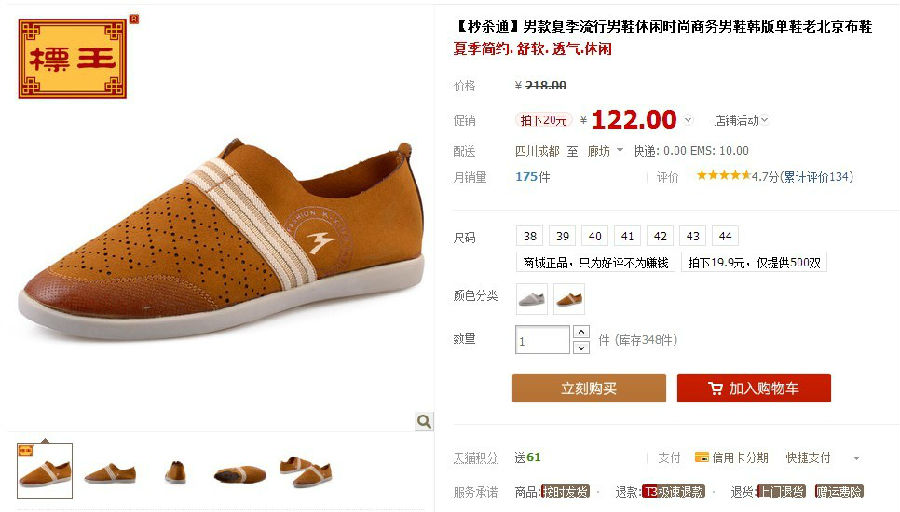Open the 標王 brand logo
This screenshot has height=512, width=900.
(x=73, y=59)
